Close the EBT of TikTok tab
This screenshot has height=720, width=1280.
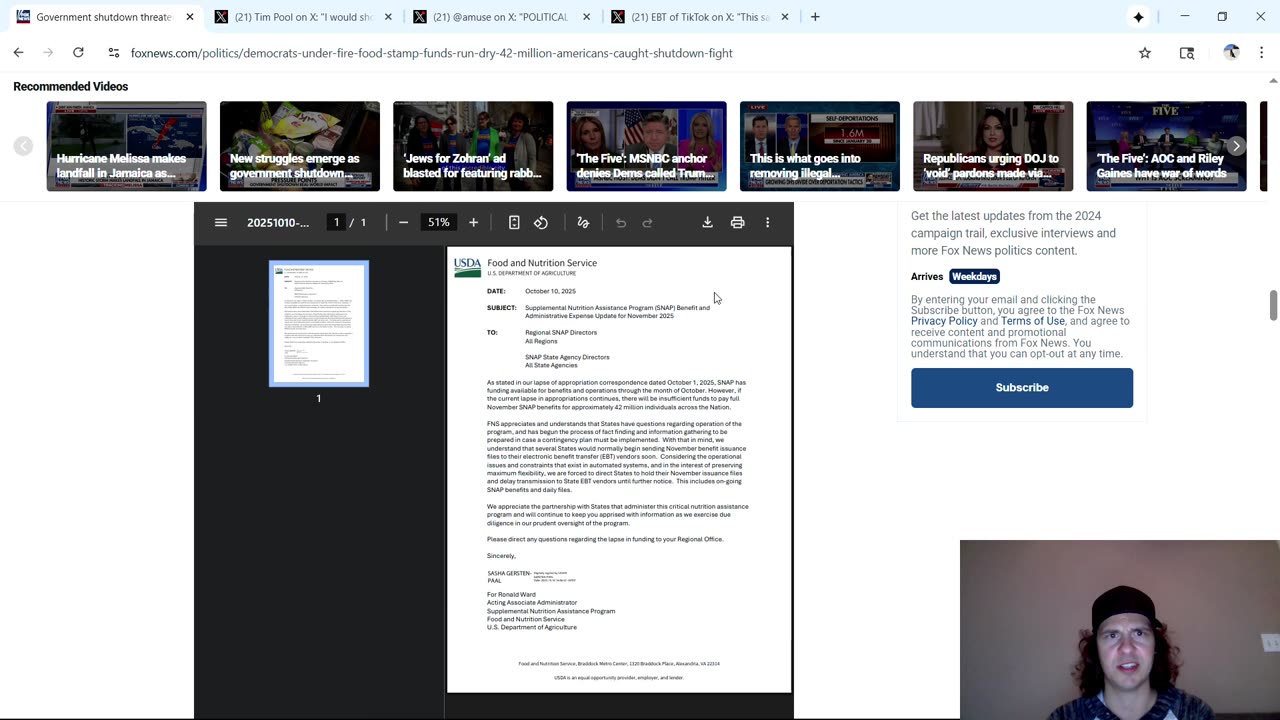pyautogui.click(x=784, y=17)
